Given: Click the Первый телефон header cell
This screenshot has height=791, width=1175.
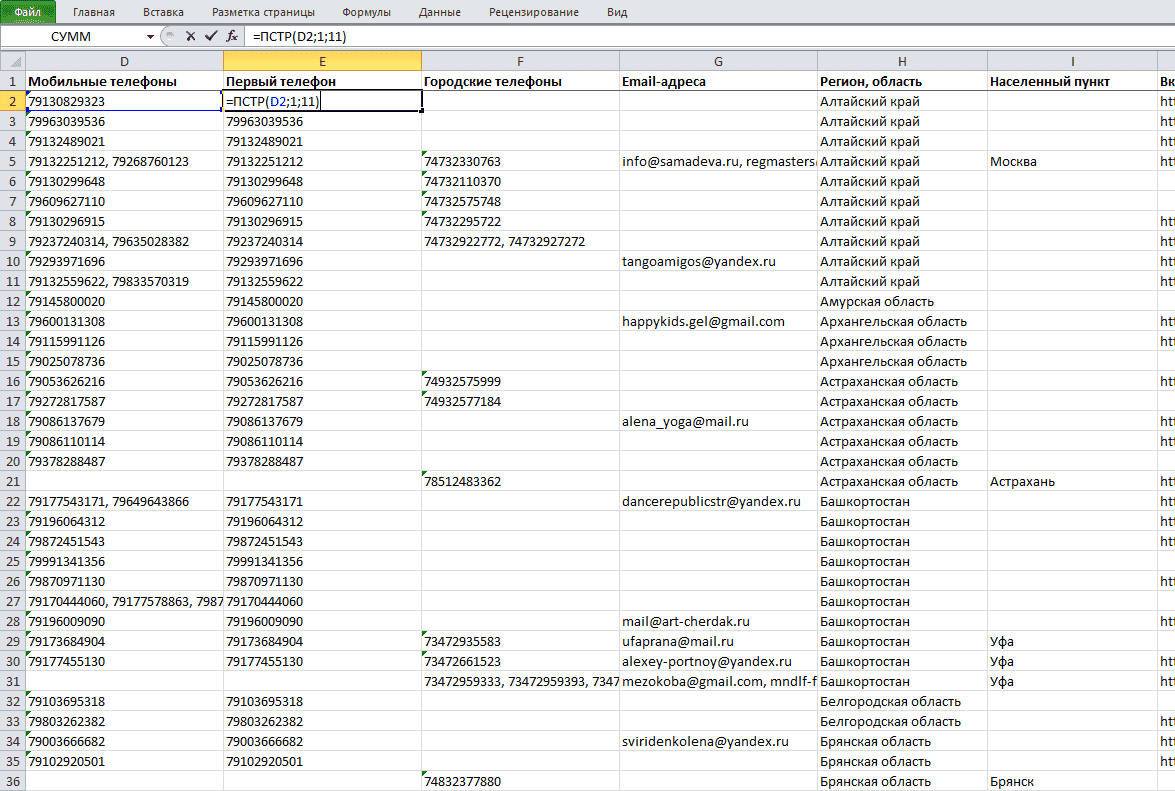Looking at the screenshot, I should (322, 81).
